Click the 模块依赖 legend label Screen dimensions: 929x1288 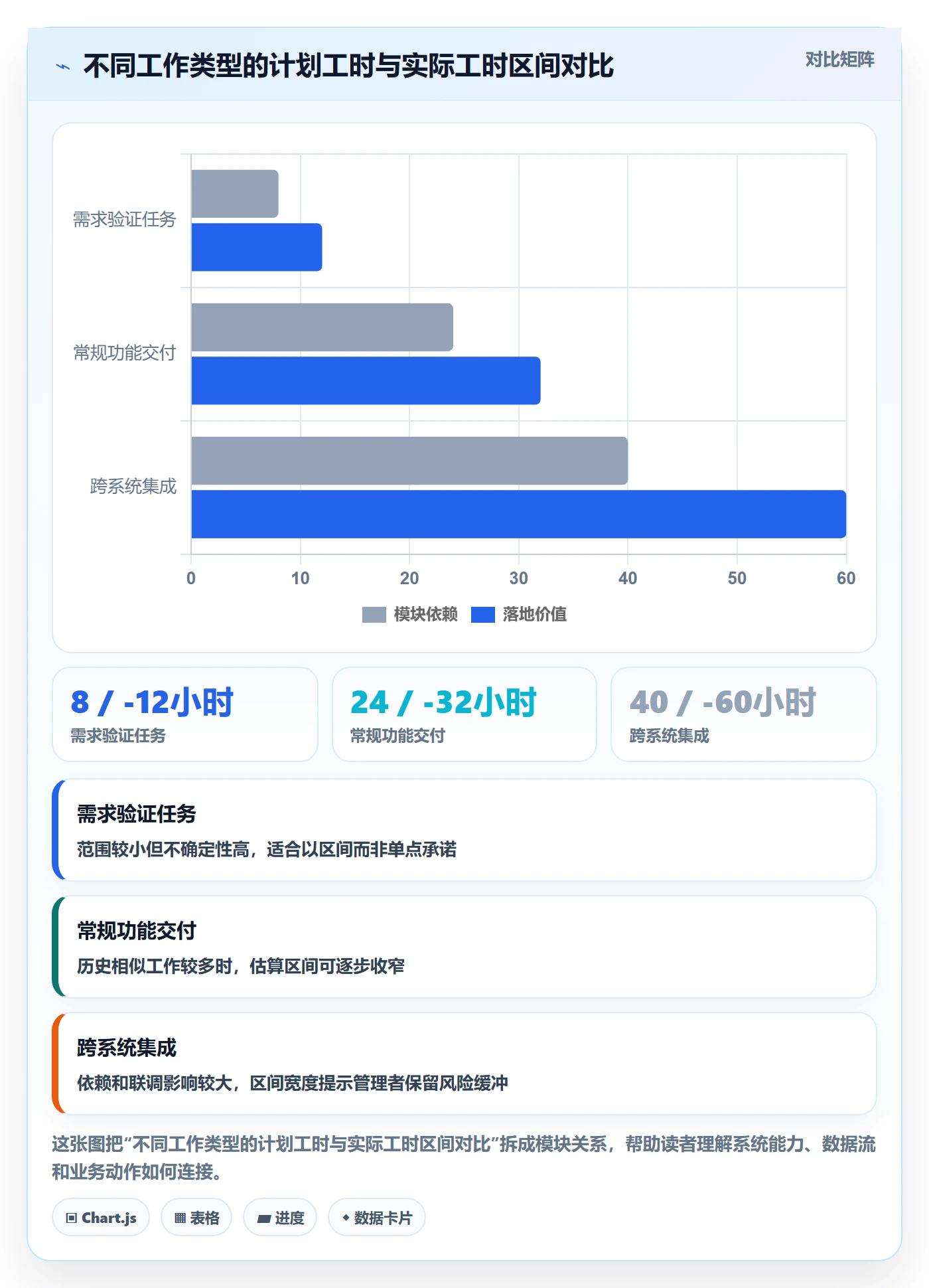(x=425, y=615)
